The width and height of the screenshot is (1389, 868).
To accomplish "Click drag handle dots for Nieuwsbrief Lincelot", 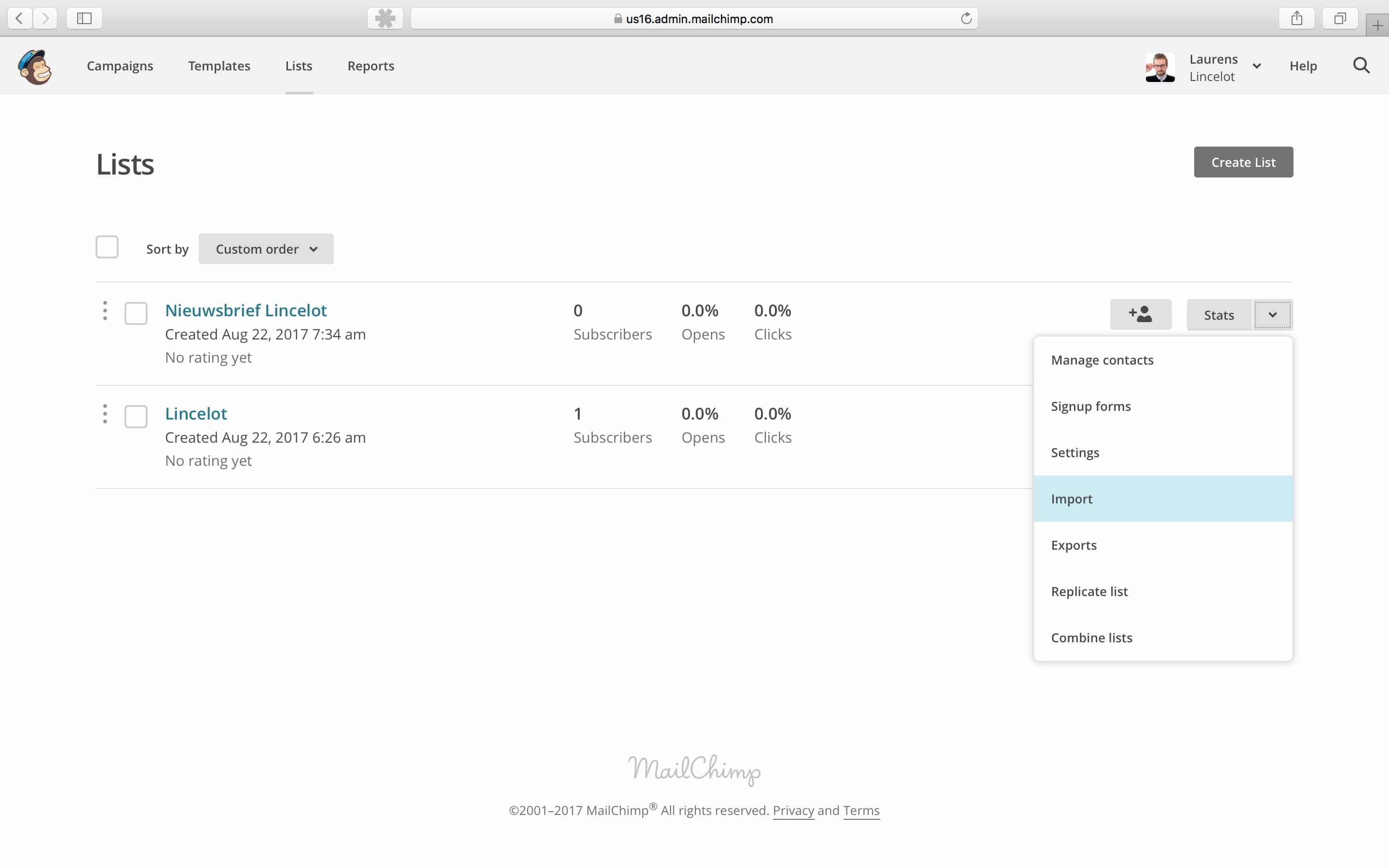I will (105, 311).
